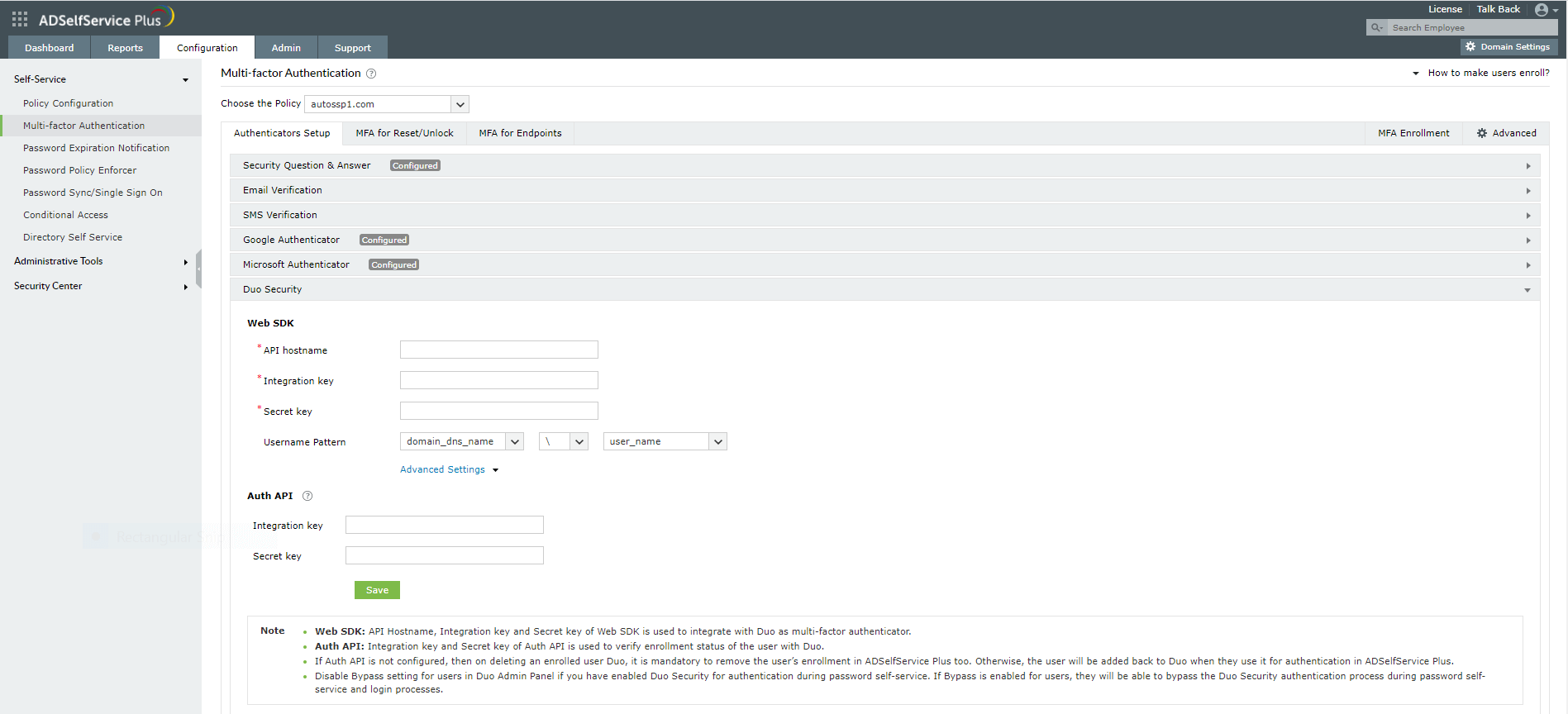Click the Multi-factor Authentication help icon

[x=371, y=74]
